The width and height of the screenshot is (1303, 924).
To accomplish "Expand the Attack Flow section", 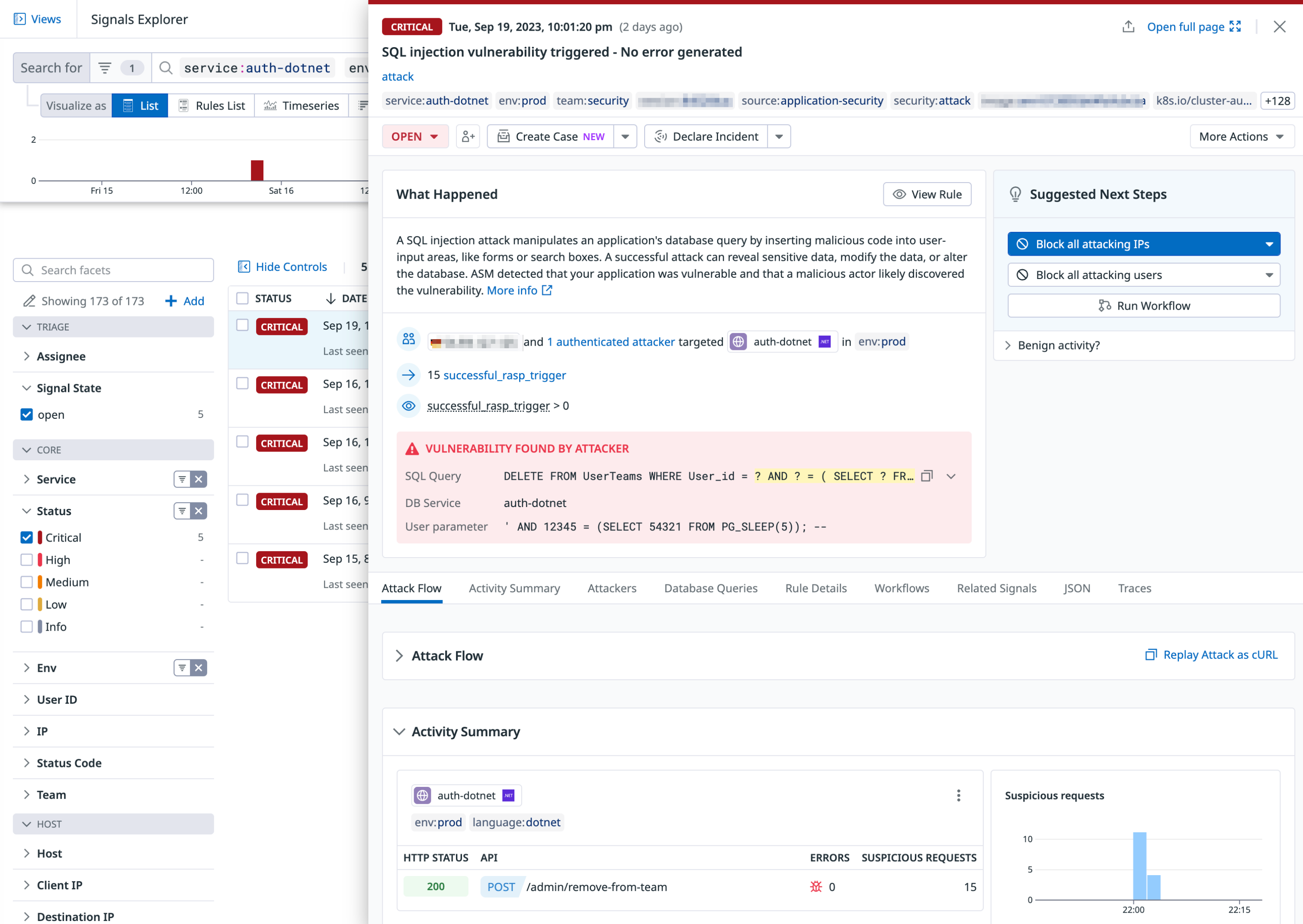I will pos(399,656).
